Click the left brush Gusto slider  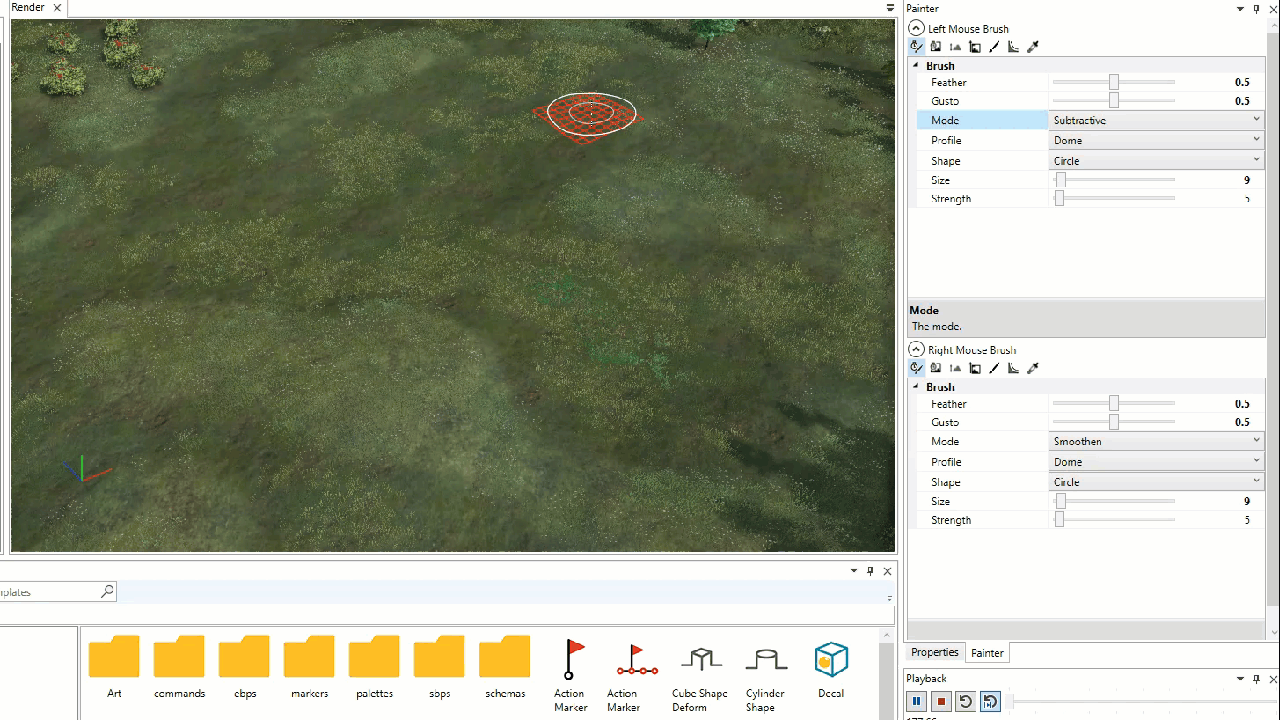click(1113, 101)
